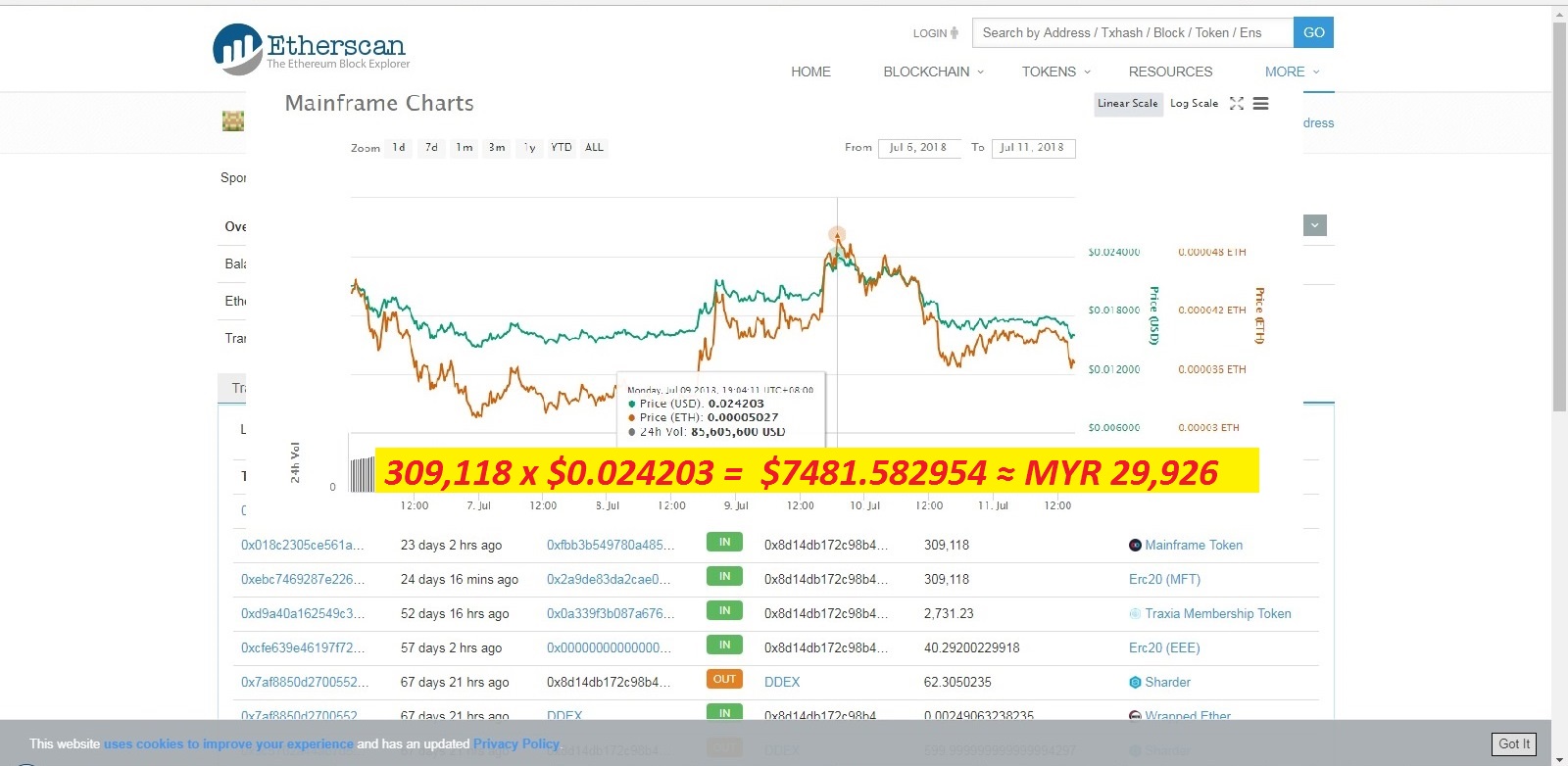Select 309,118 amount in Mainframe Token row
Image resolution: width=1568 pixels, height=766 pixels.
pos(947,546)
